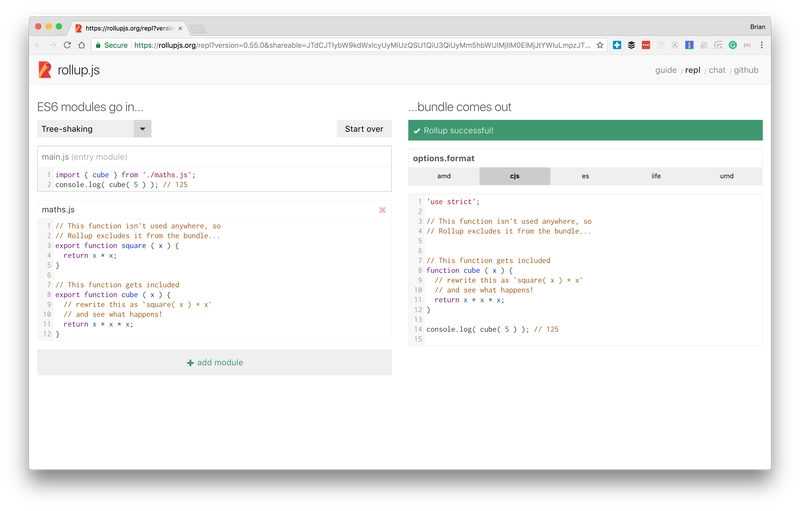Select the es output format
The width and height of the screenshot is (800, 511).
click(585, 176)
